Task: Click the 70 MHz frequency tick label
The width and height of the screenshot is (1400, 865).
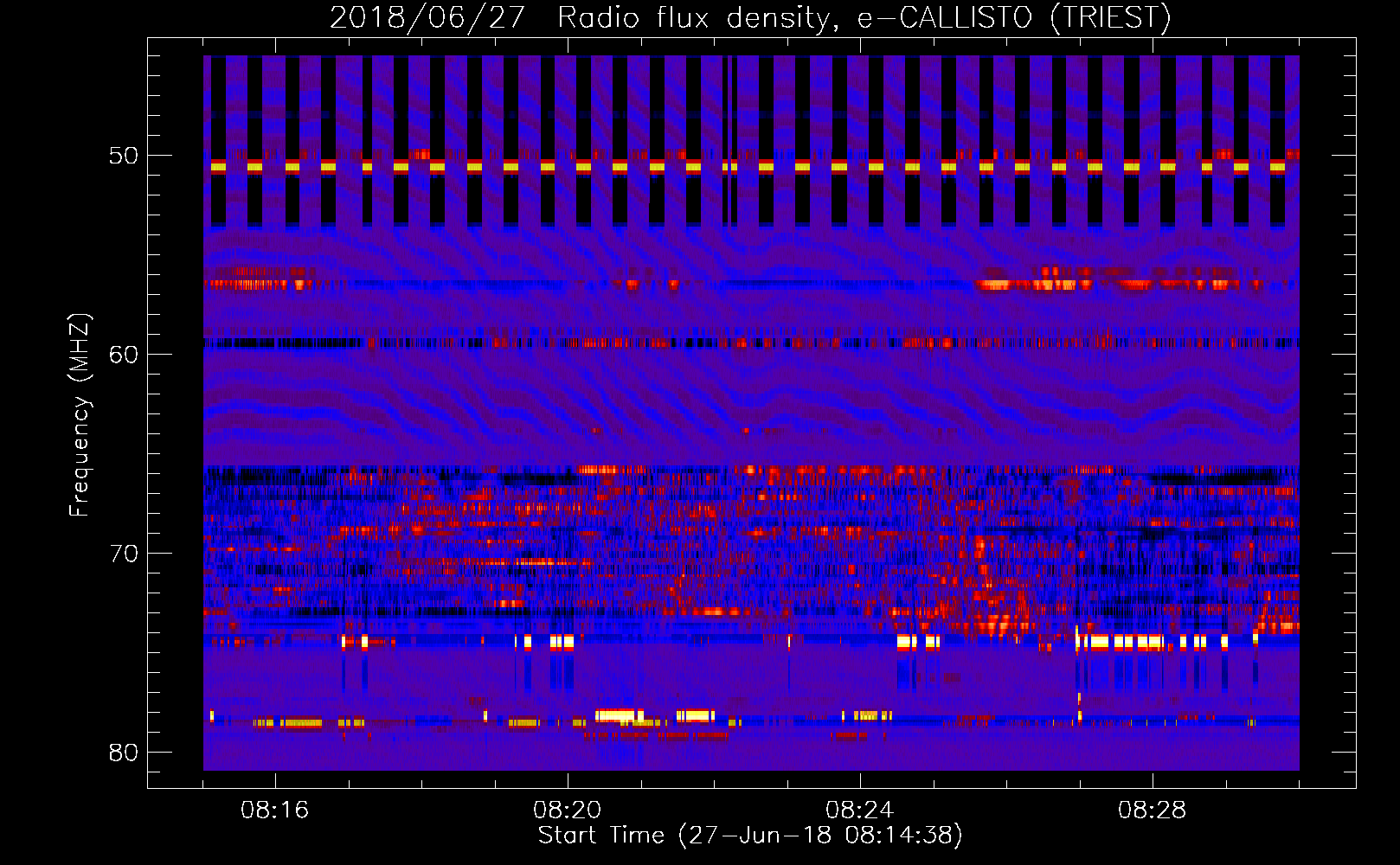Action: (124, 554)
